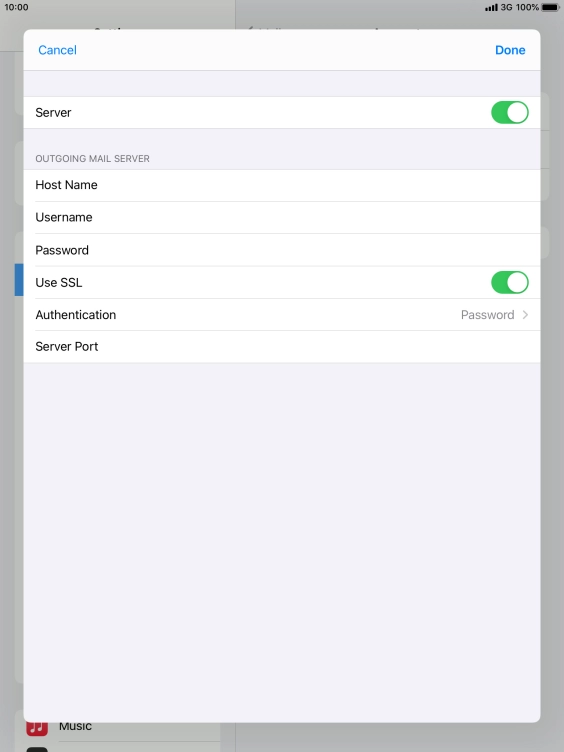The width and height of the screenshot is (564, 752).
Task: Disable the Use SSL switch
Action: pyautogui.click(x=509, y=282)
